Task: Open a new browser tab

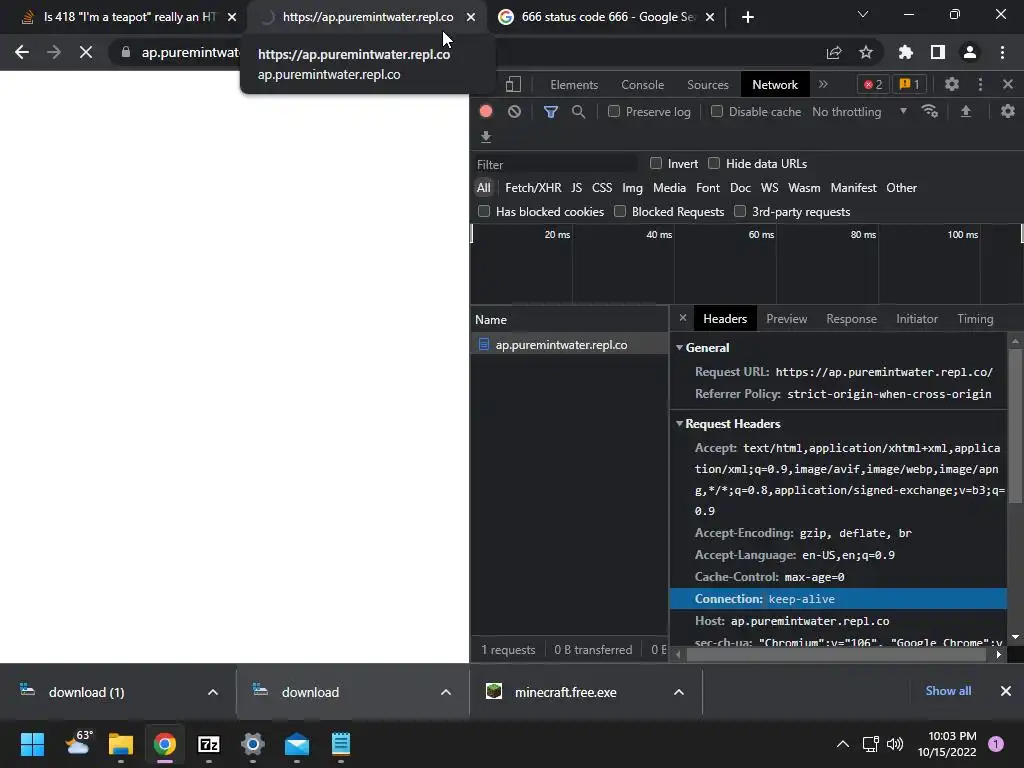Action: click(x=748, y=17)
